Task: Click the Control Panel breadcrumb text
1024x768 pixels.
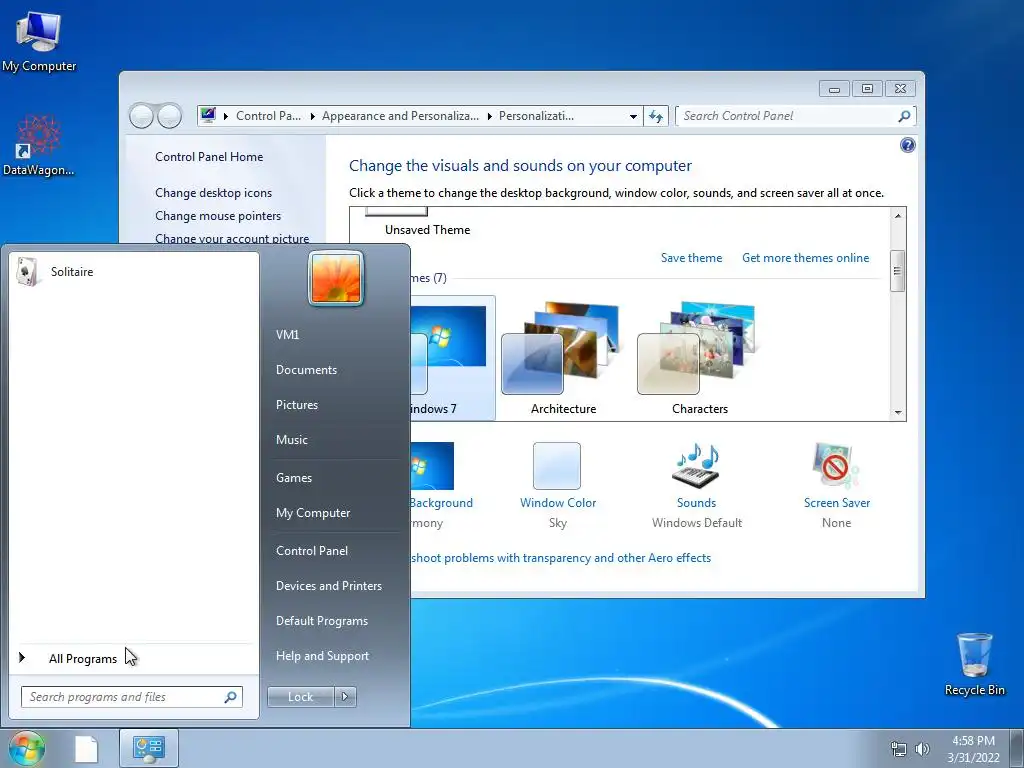Action: pyautogui.click(x=268, y=116)
